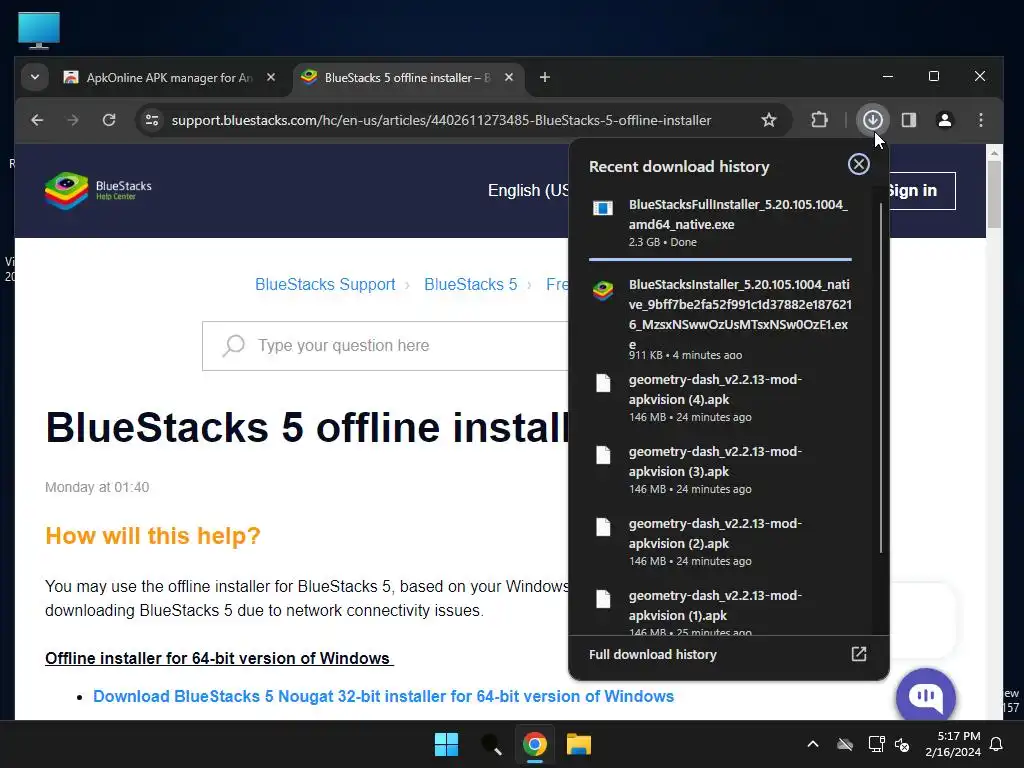Click the address bar URL
This screenshot has height=768, width=1024.
click(x=441, y=120)
